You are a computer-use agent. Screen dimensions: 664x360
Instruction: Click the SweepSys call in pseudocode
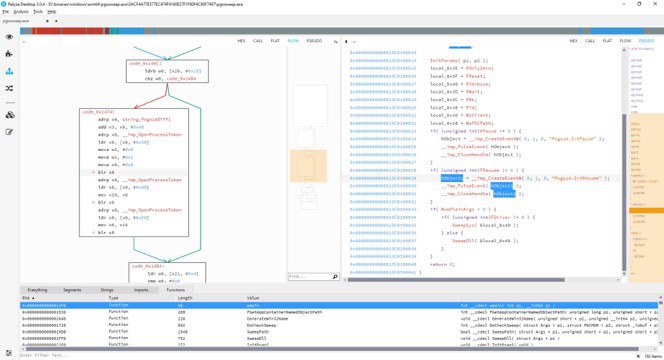(462, 225)
